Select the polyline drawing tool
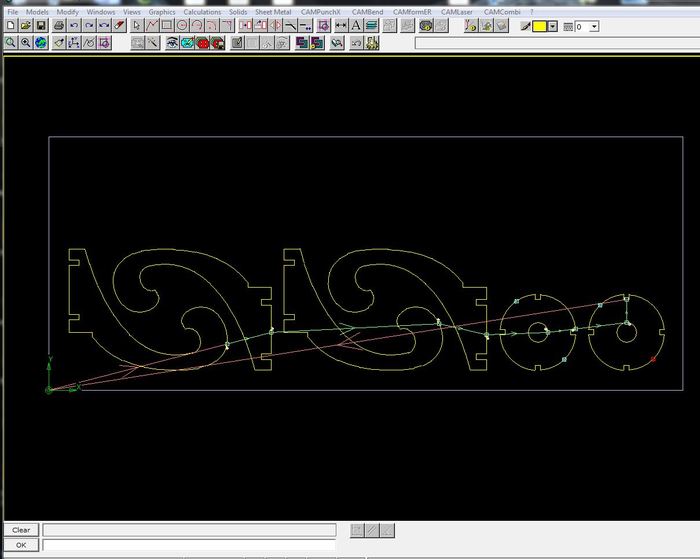The height and width of the screenshot is (559, 700). click(x=152, y=26)
